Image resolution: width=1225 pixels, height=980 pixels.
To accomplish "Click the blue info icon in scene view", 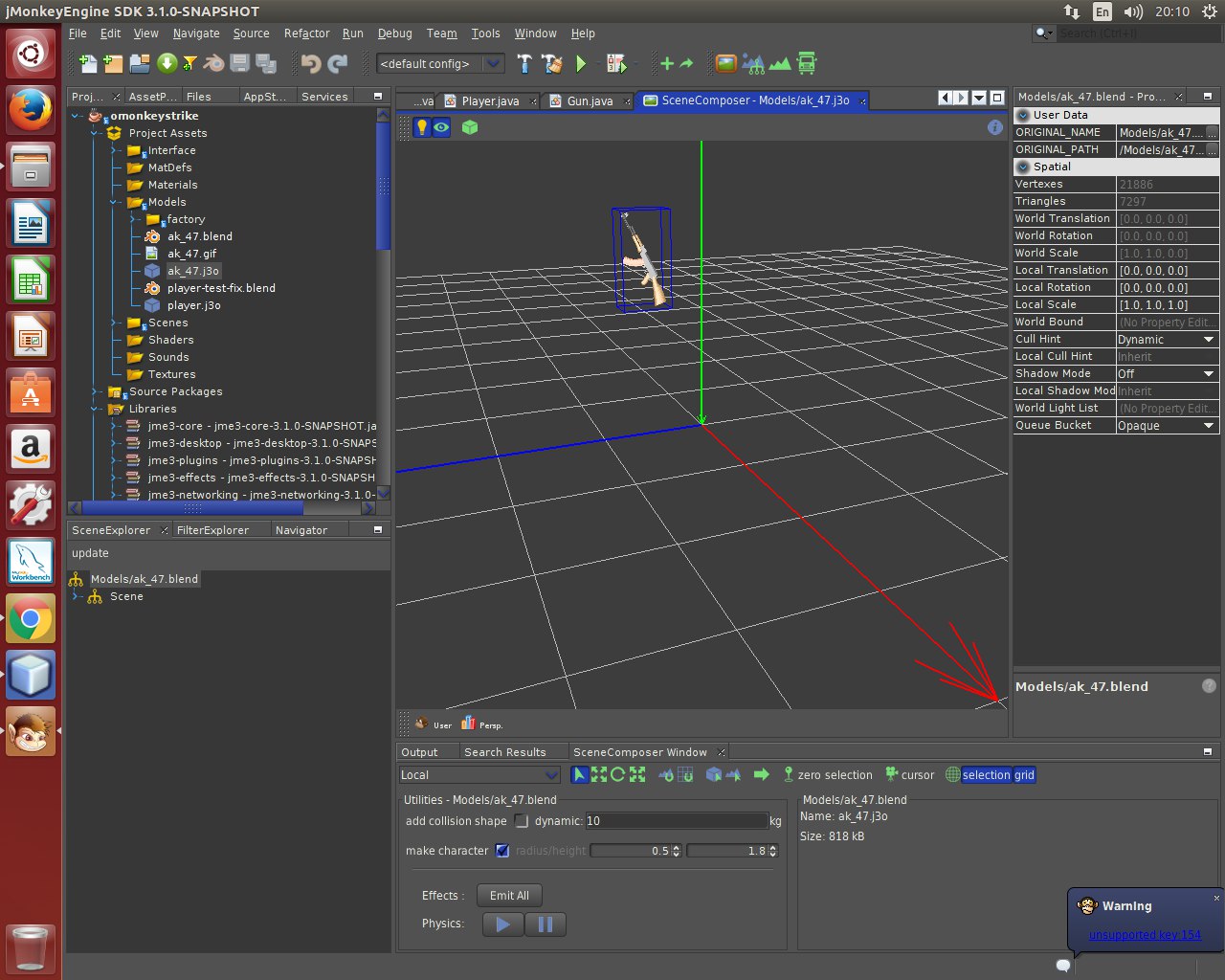I will click(995, 127).
